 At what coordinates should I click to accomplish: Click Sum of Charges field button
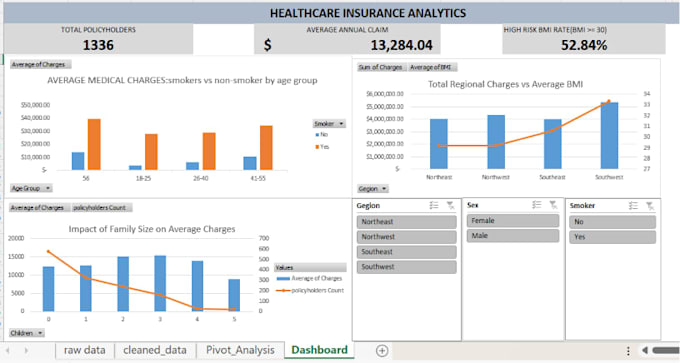coord(381,67)
